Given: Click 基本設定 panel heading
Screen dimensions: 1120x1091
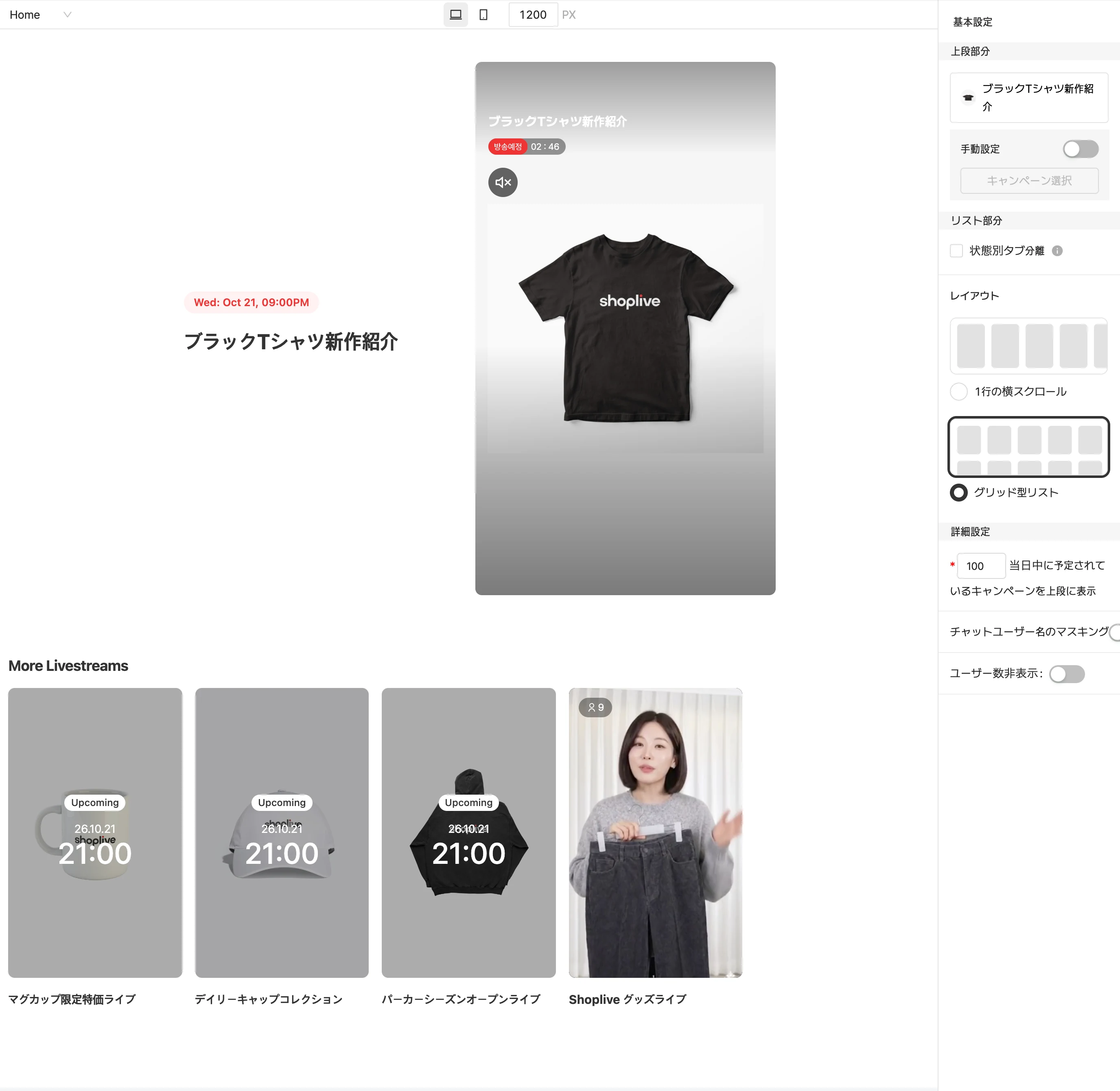Looking at the screenshot, I should [x=972, y=22].
